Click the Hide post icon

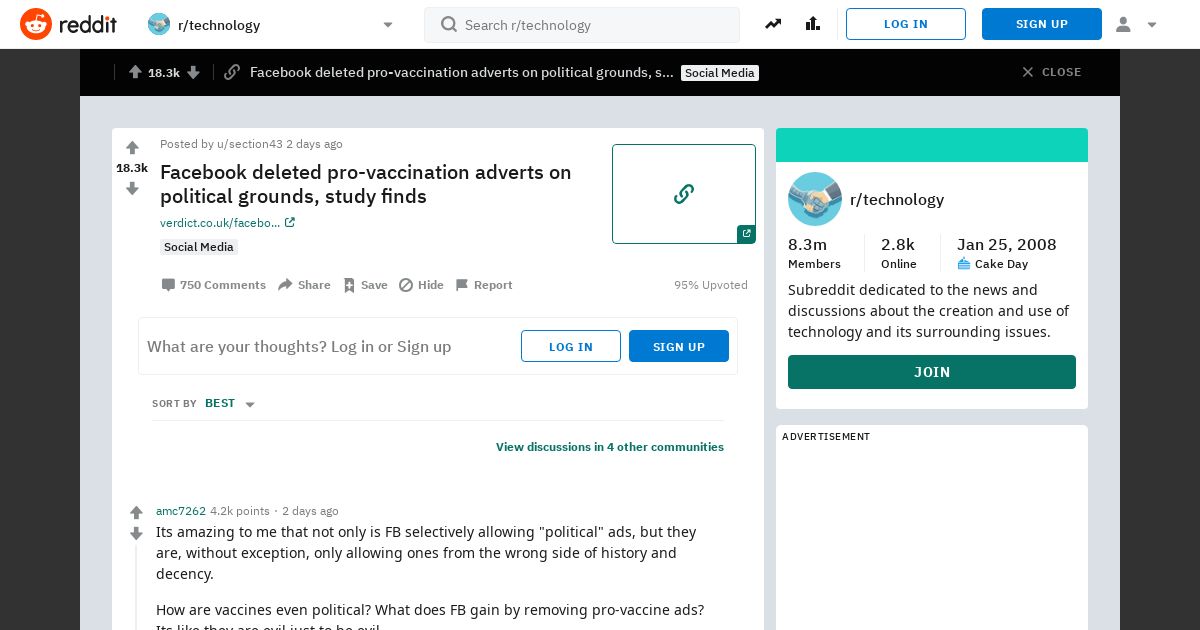pyautogui.click(x=406, y=285)
